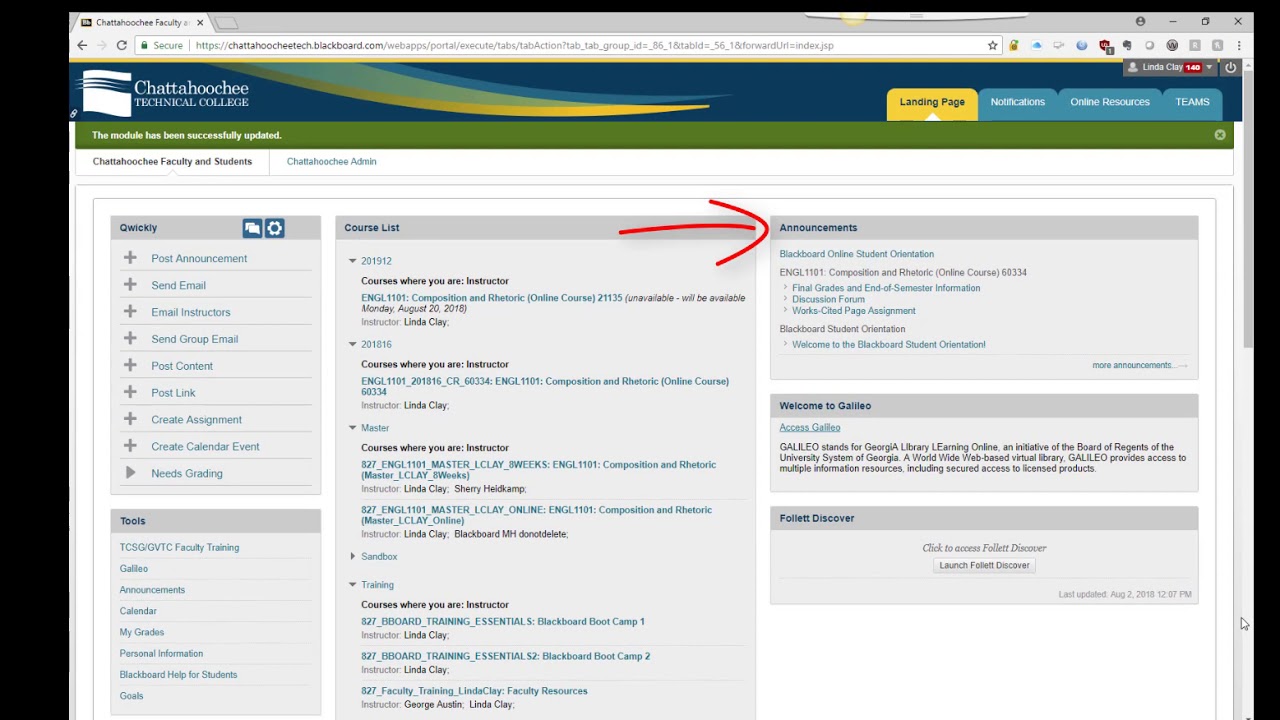Click the plus icon beside Create Calendar Event
1280x720 pixels.
coord(130,447)
